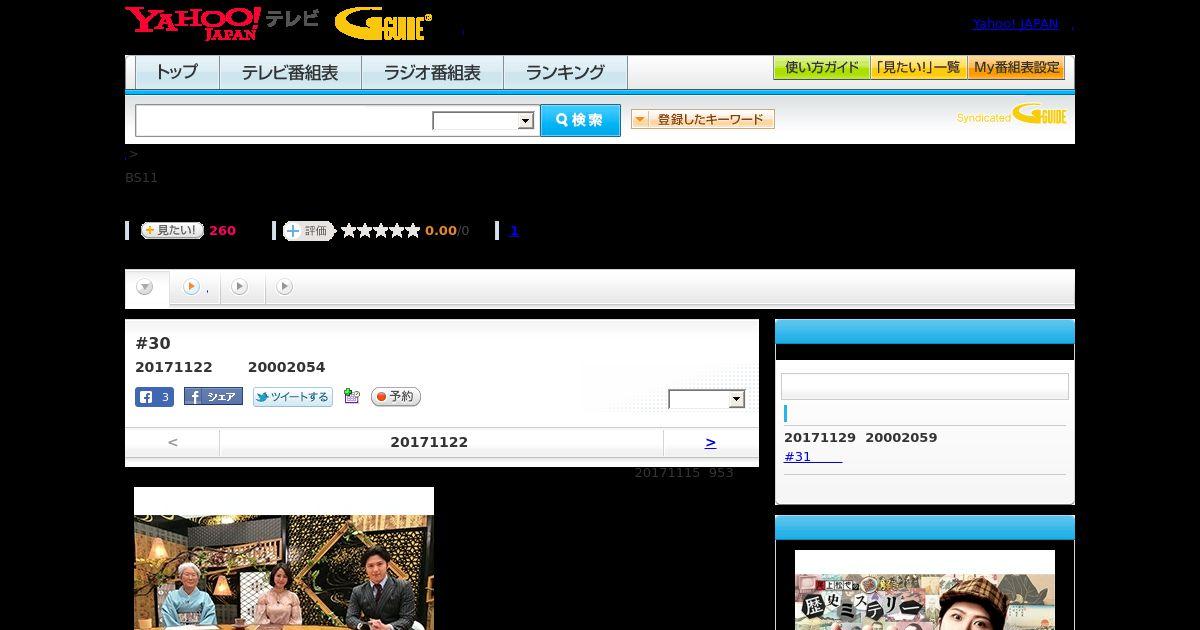Screen dimensions: 1200x630
Task: Open the テレビ番組表 tab
Action: pyautogui.click(x=290, y=72)
